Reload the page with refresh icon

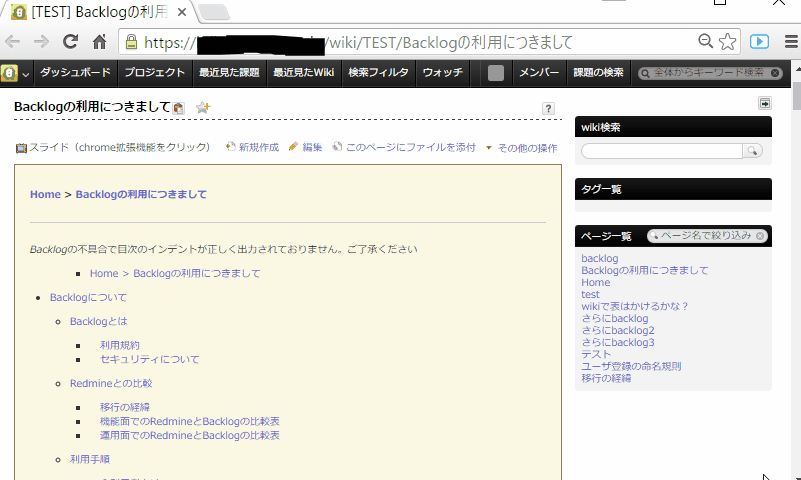(x=70, y=41)
